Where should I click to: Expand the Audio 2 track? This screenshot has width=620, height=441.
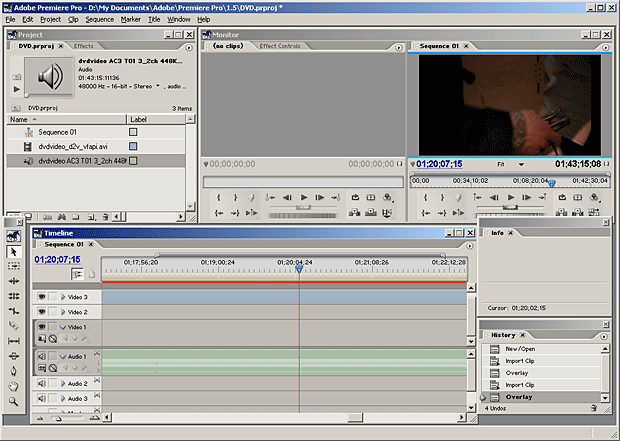[x=62, y=383]
